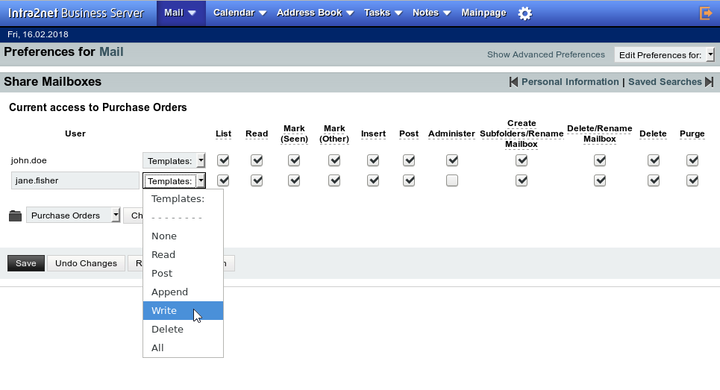Select Write template option

pos(183,311)
